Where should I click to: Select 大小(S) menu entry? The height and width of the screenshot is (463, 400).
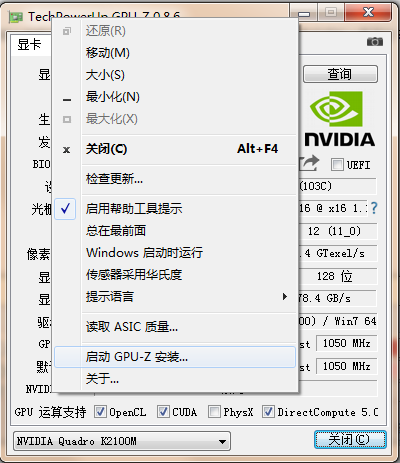[x=175, y=75]
